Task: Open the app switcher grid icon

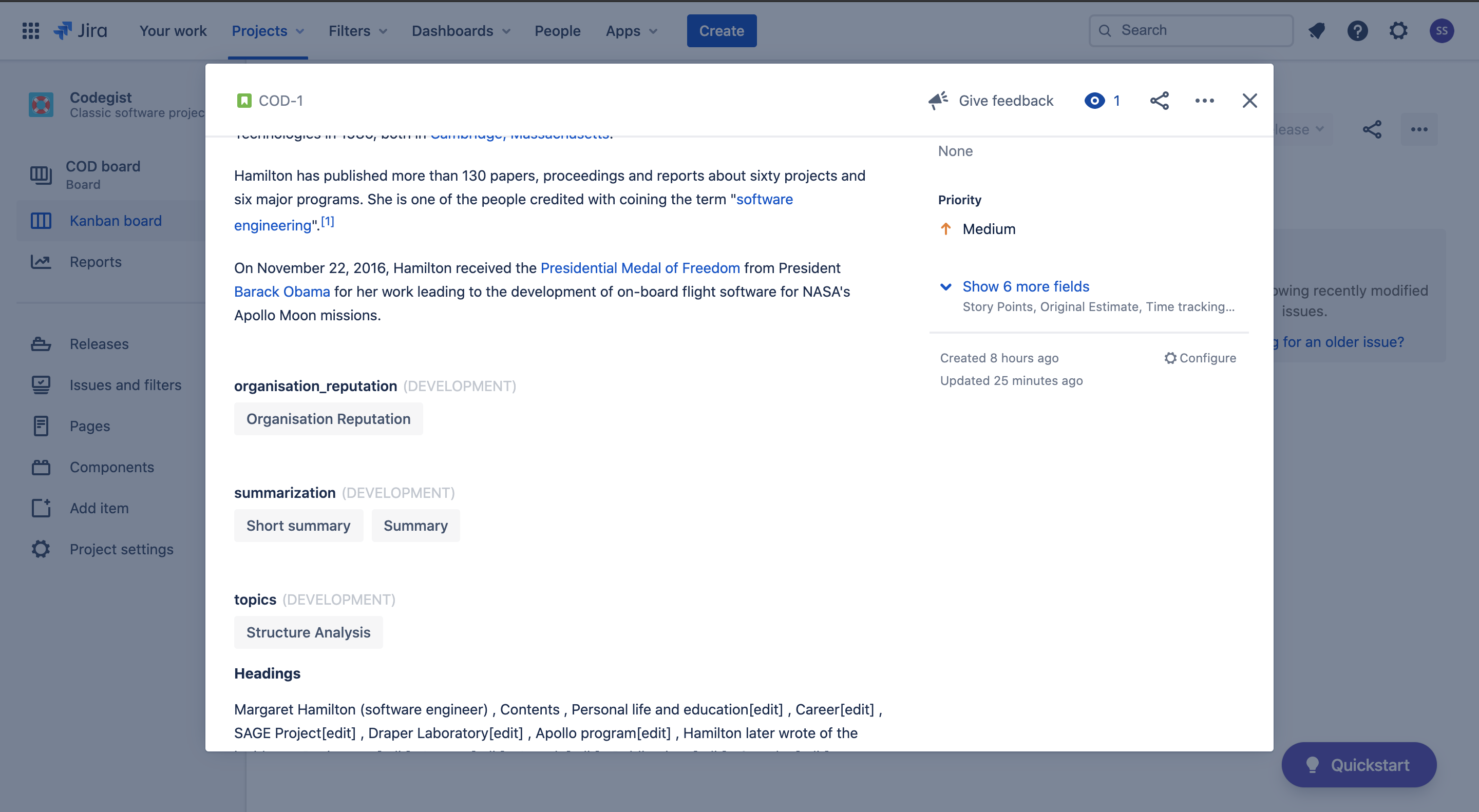Action: (x=30, y=30)
